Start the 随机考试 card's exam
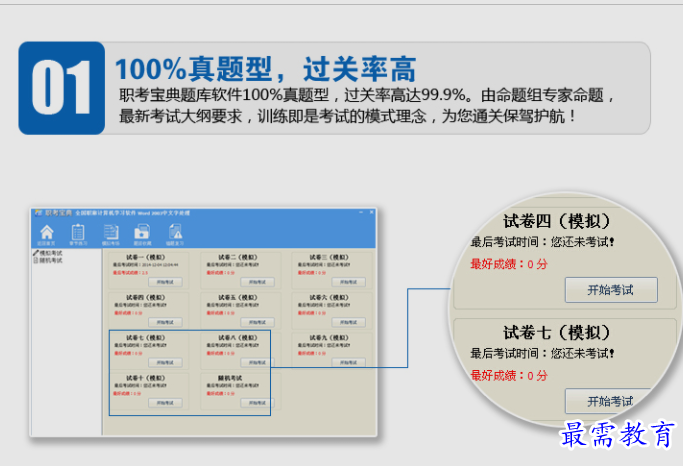Viewport: 683px width, 466px height. [257, 403]
